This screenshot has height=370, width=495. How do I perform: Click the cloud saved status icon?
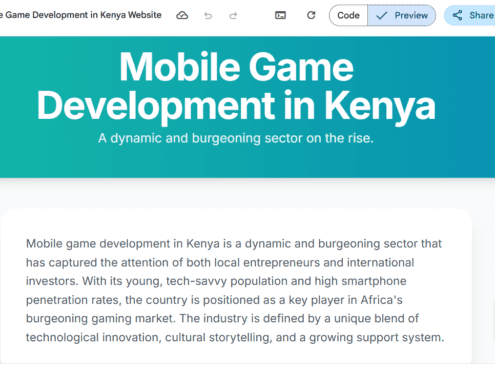click(x=182, y=15)
